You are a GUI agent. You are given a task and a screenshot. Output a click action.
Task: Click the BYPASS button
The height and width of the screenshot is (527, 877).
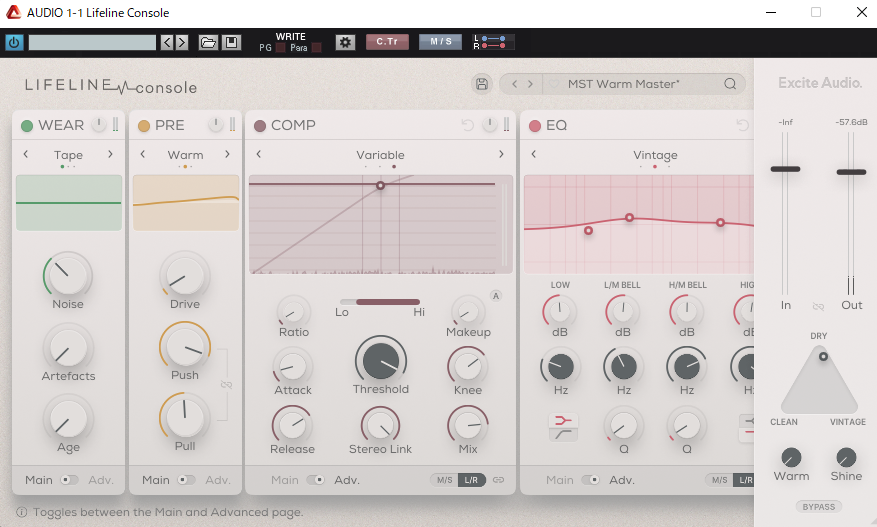pyautogui.click(x=818, y=507)
